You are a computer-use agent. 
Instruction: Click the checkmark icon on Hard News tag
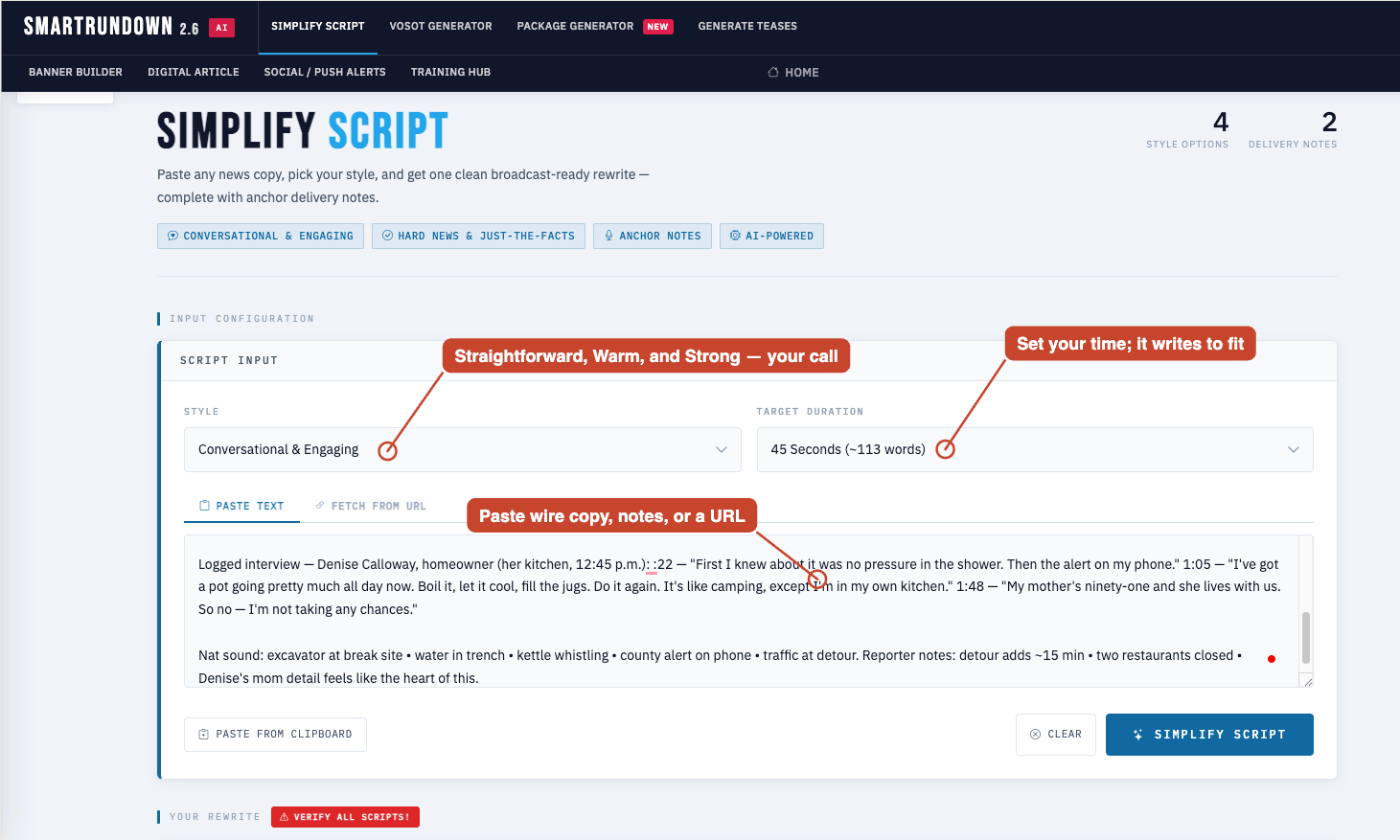(x=387, y=236)
